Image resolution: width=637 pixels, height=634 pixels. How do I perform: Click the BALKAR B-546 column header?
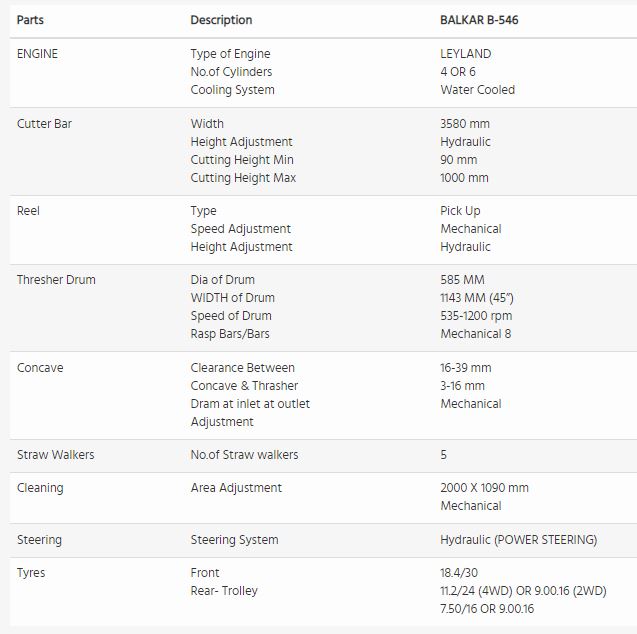[479, 20]
